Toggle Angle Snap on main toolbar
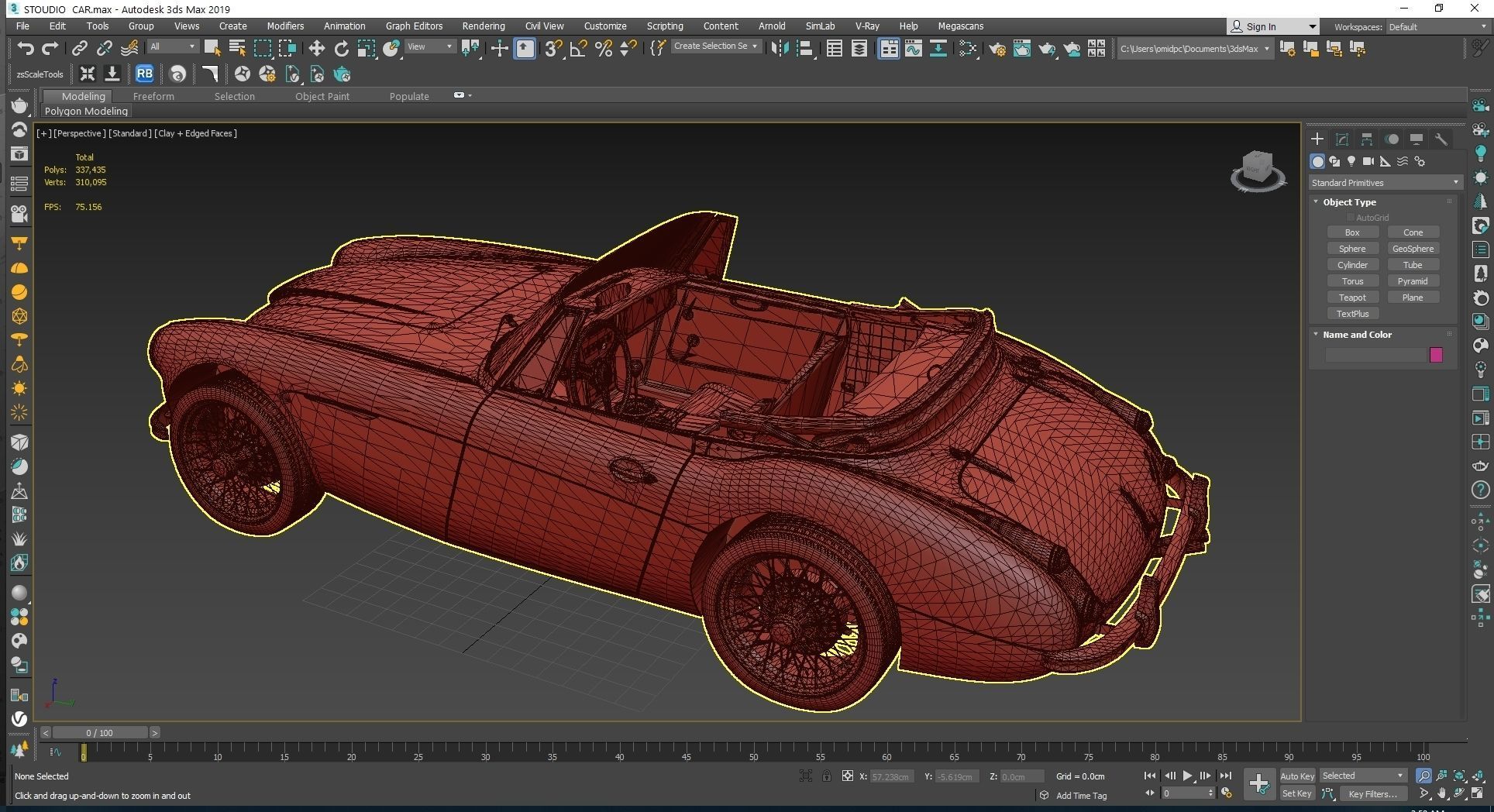This screenshot has height=812, width=1494. point(579,48)
